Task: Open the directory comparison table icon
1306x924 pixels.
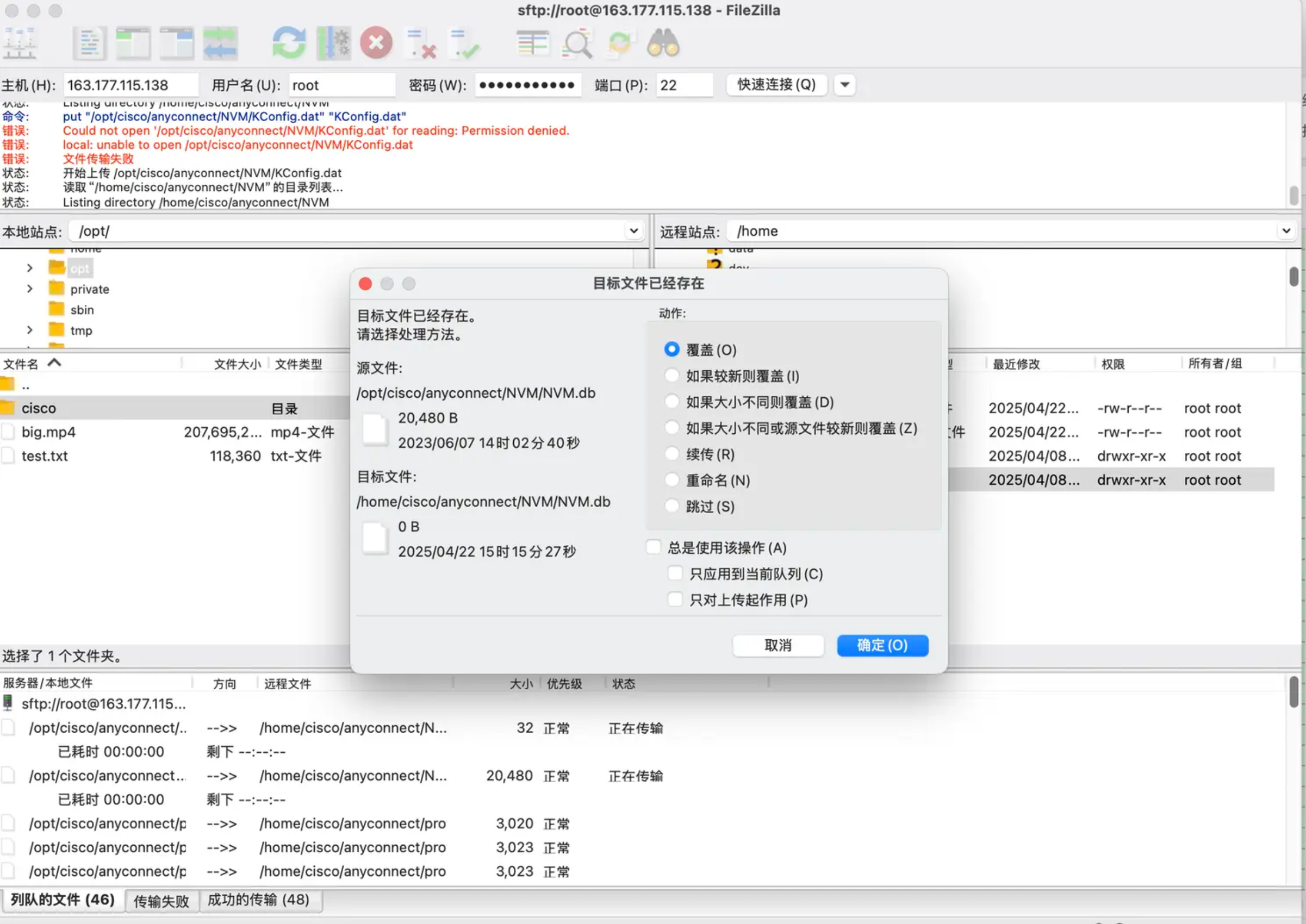Action: point(533,43)
